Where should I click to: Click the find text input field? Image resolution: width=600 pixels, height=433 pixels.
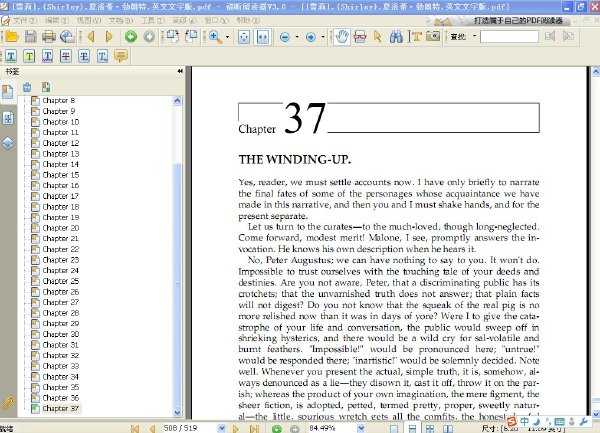[509, 37]
